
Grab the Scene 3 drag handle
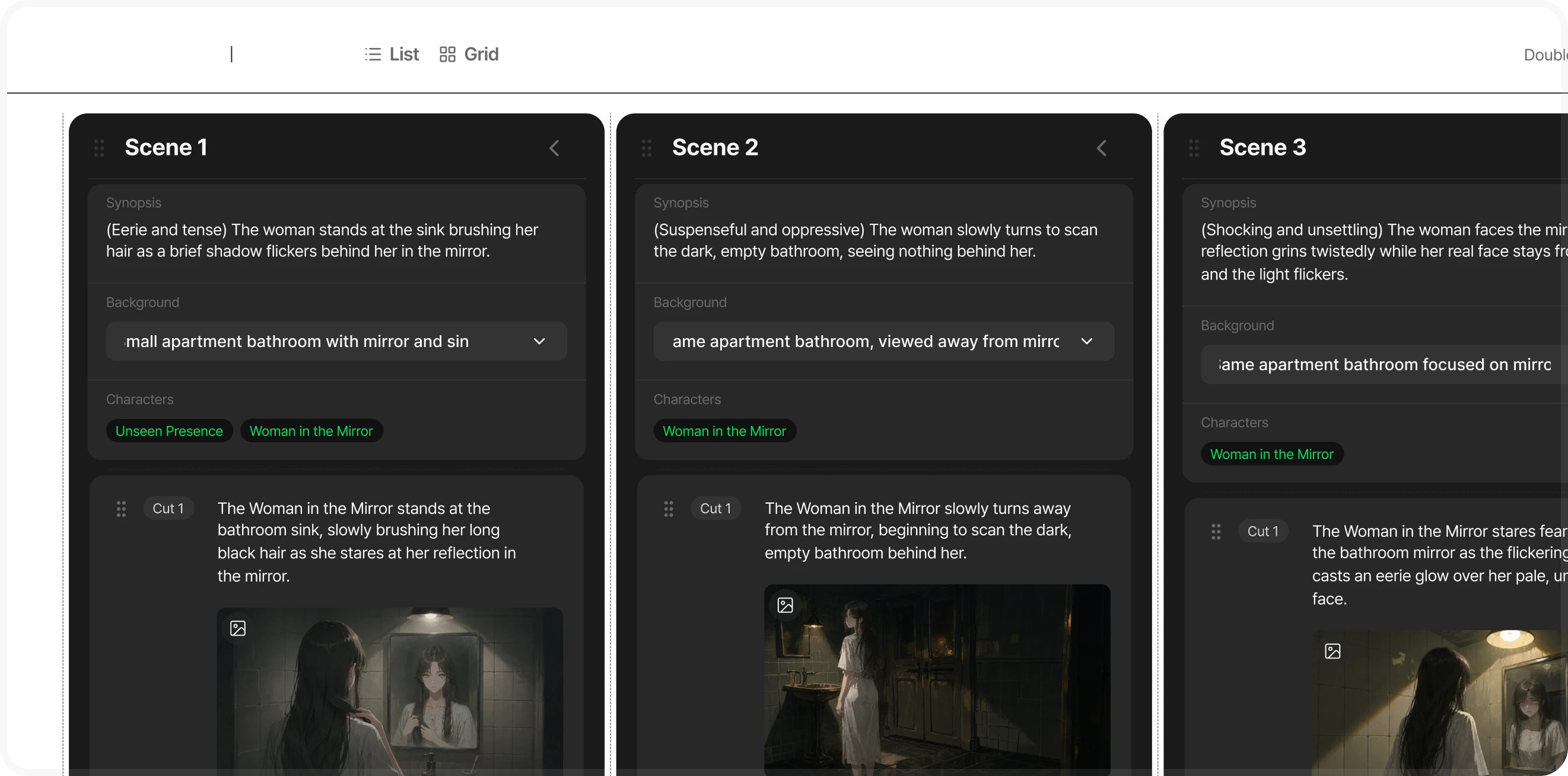click(x=1194, y=148)
